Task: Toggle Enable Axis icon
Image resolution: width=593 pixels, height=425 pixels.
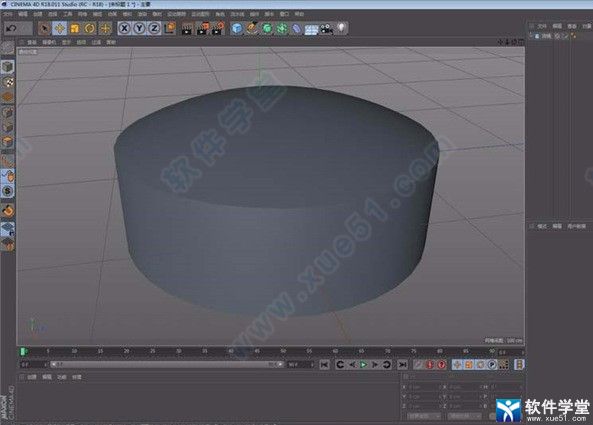Action: pos(8,161)
